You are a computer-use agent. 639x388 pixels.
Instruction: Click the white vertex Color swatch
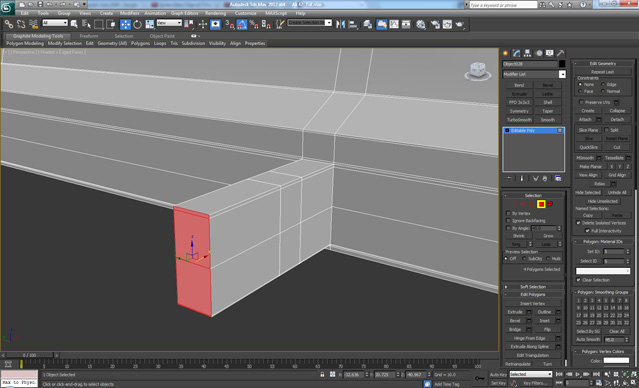click(x=616, y=361)
